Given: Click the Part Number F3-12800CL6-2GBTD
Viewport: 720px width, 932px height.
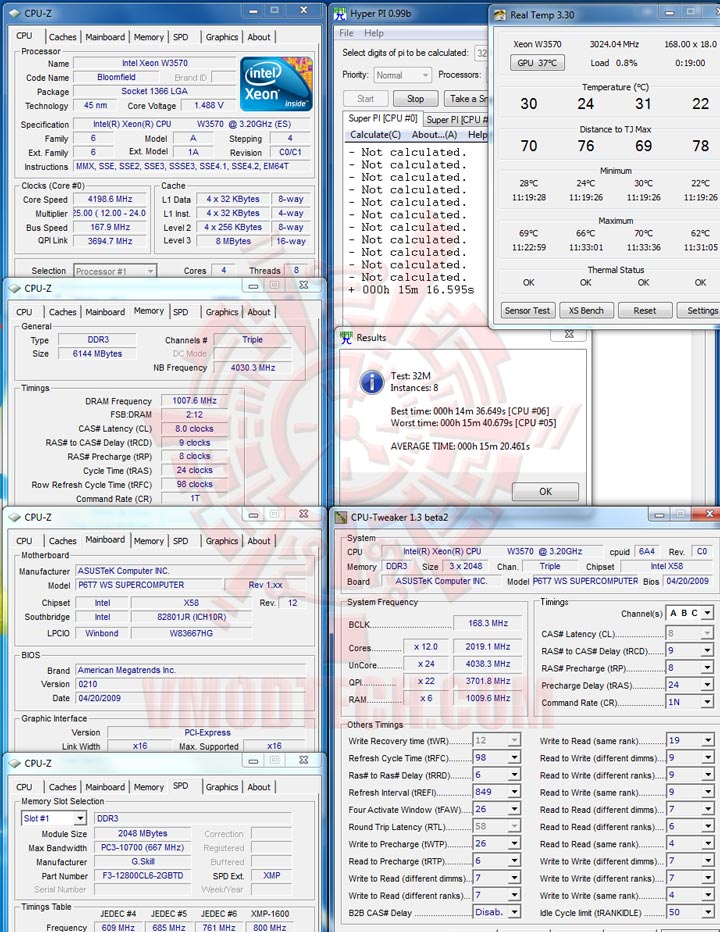Looking at the screenshot, I should pos(143,876).
